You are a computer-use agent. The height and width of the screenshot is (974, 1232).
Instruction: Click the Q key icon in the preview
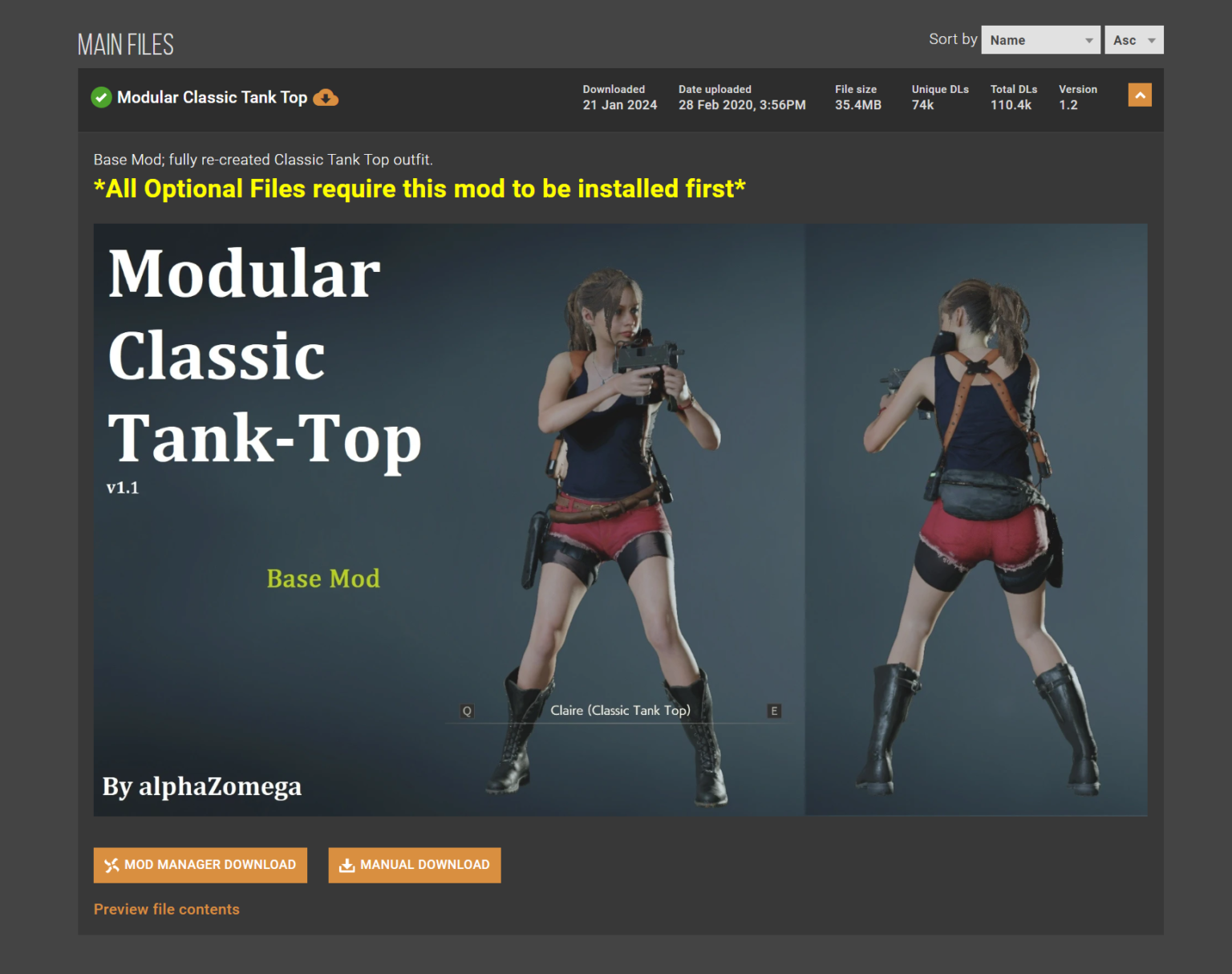click(x=467, y=711)
